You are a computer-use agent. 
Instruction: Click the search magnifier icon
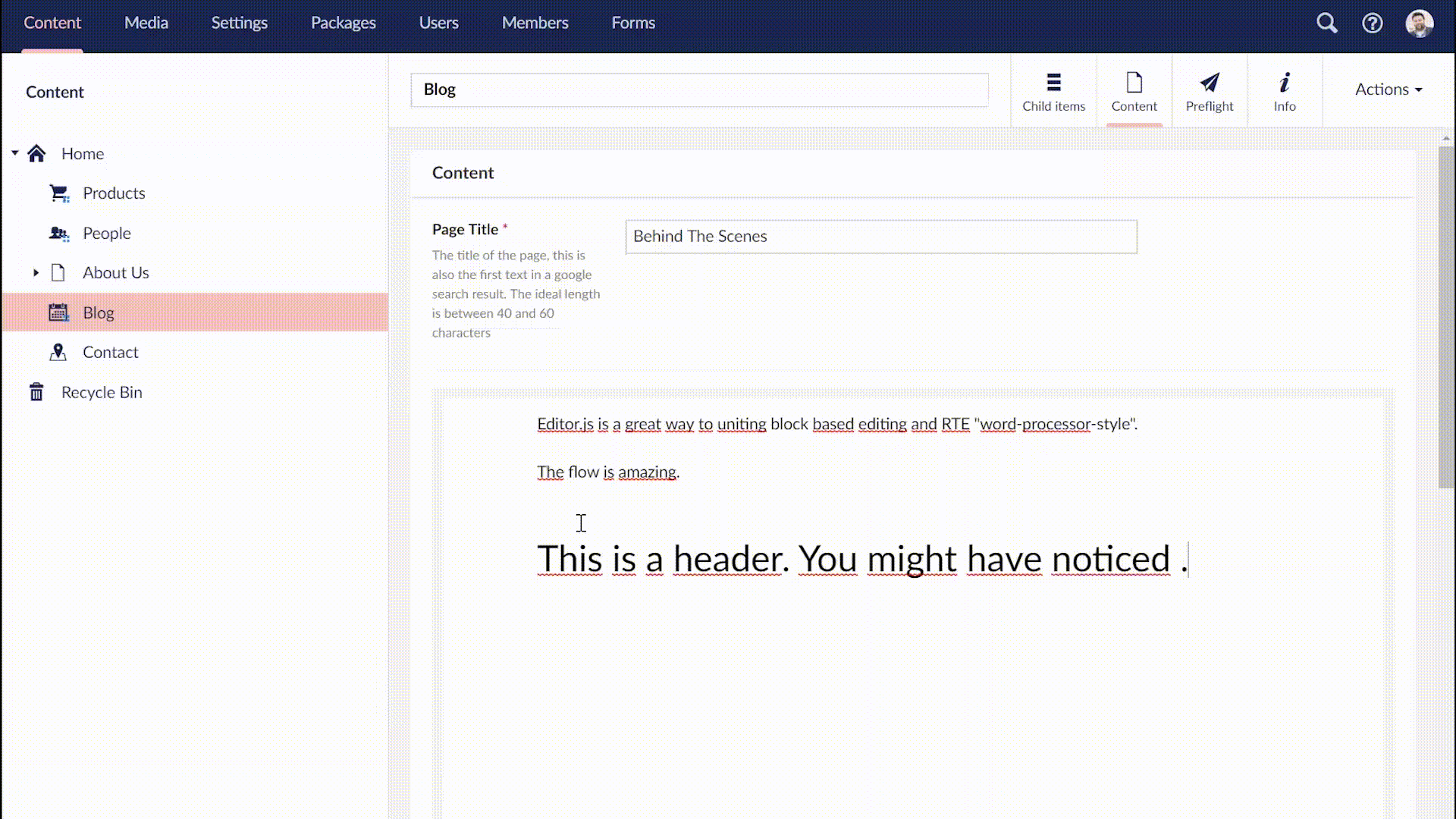click(1326, 23)
